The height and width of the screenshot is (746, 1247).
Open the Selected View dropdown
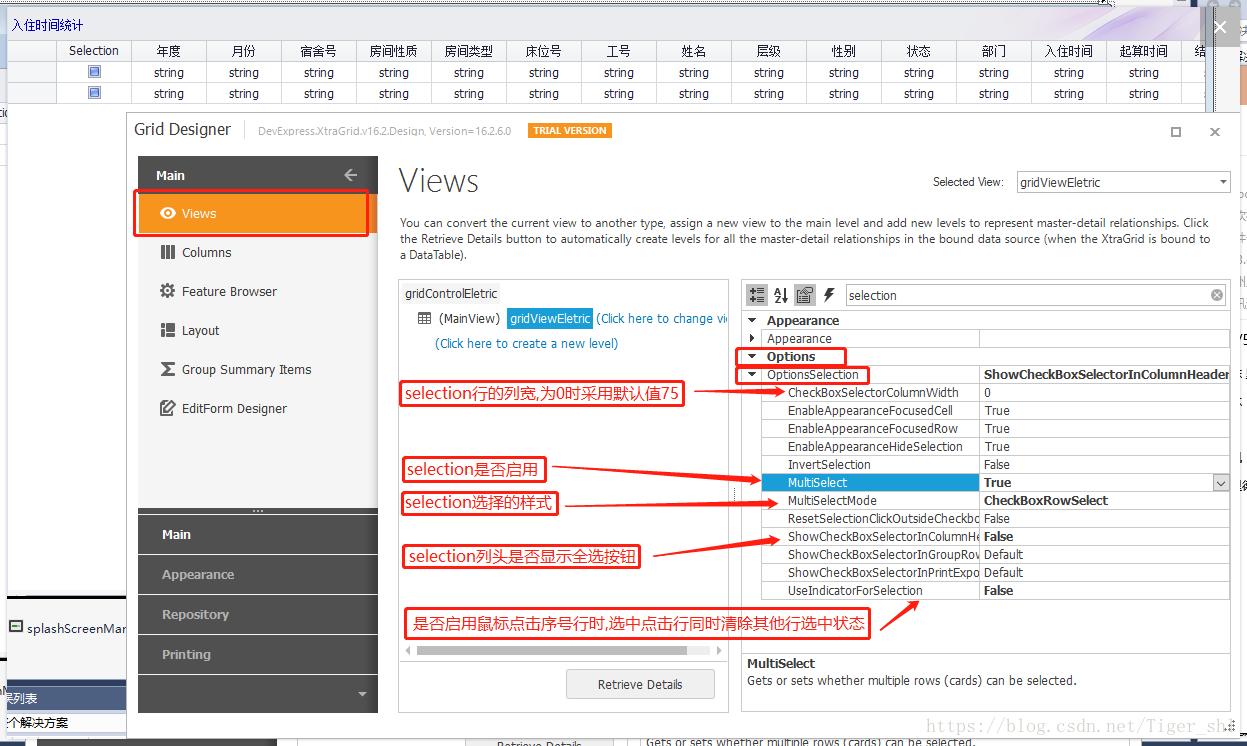[x=1223, y=182]
